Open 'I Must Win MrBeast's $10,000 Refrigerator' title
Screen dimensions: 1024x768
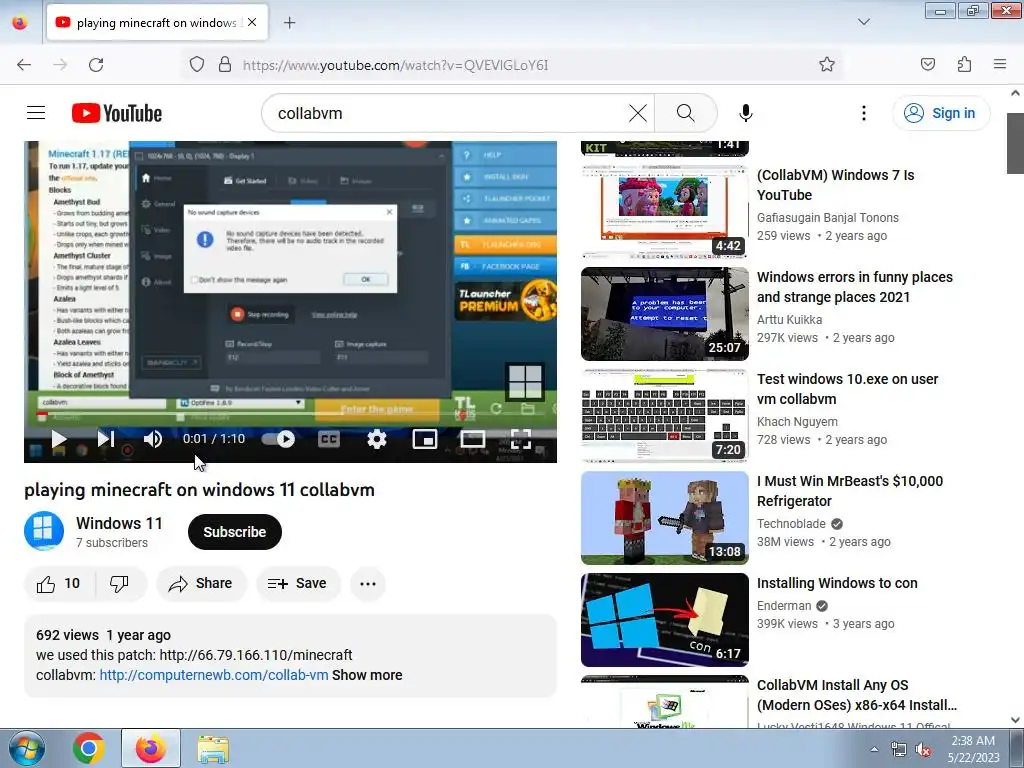[x=850, y=490]
